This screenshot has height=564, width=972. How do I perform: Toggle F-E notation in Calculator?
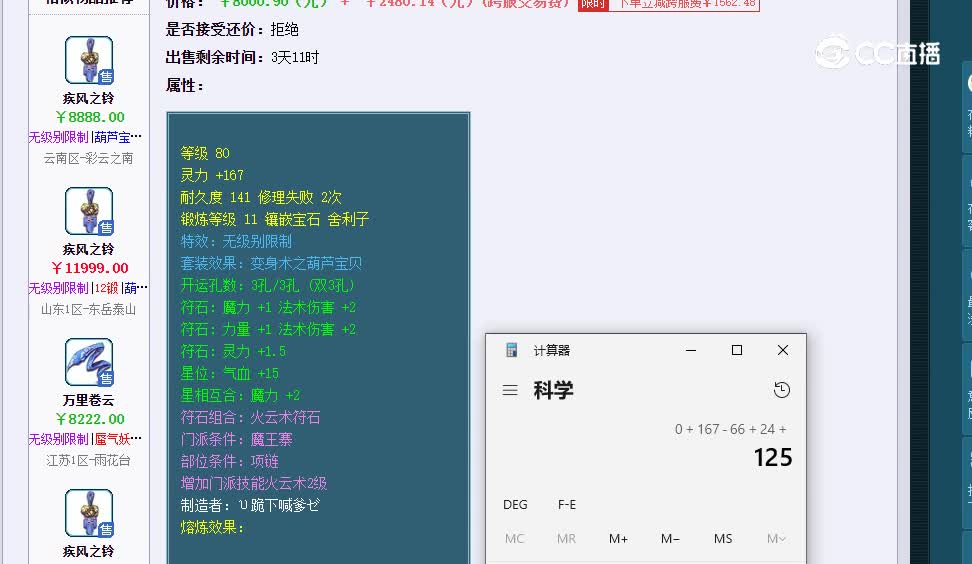coord(567,505)
